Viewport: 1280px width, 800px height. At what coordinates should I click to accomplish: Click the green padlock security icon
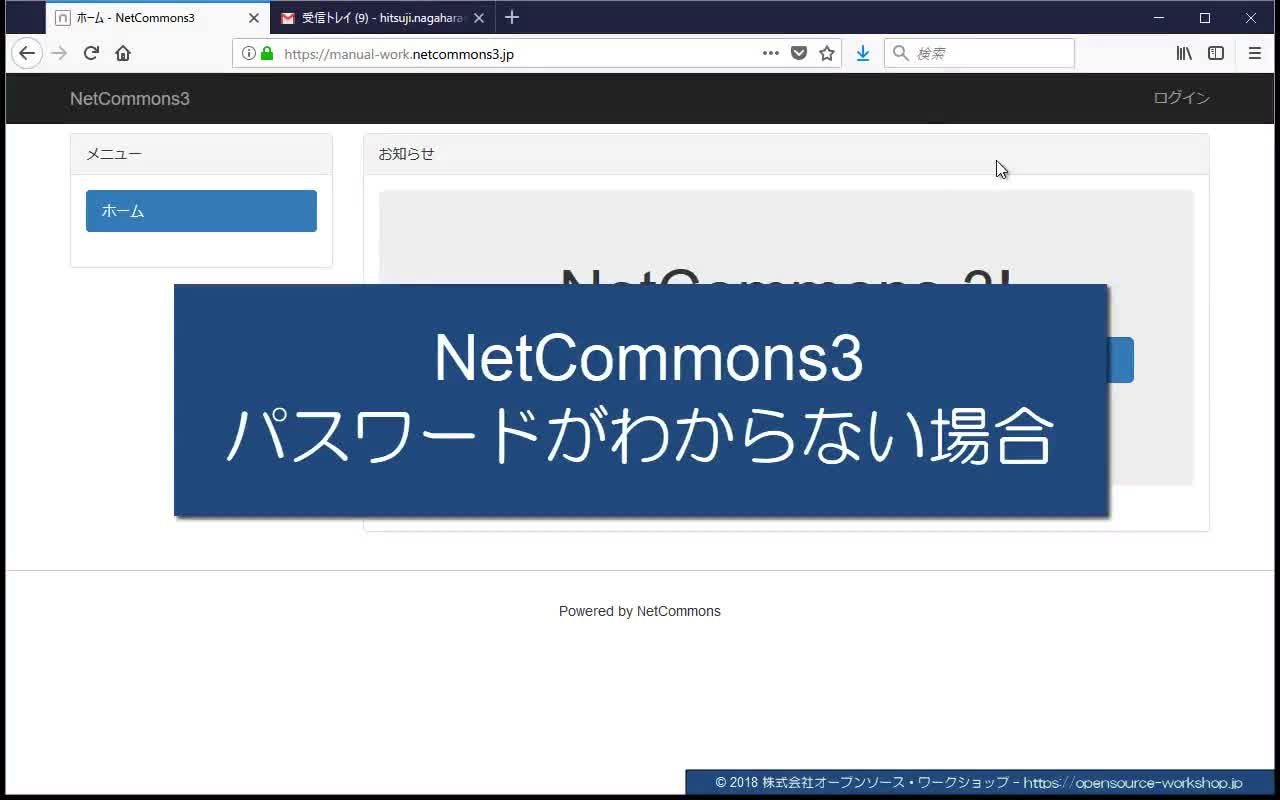tap(267, 53)
